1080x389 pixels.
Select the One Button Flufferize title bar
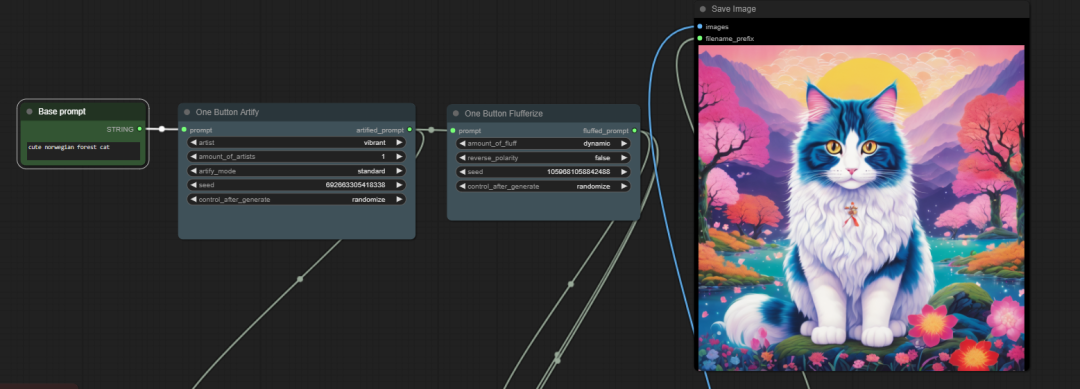pyautogui.click(x=543, y=113)
